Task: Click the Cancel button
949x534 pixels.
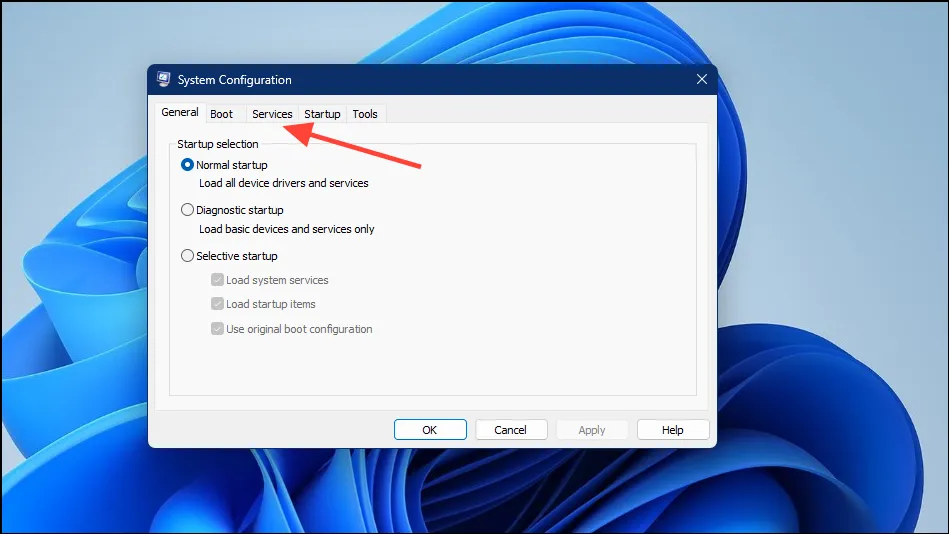Action: coord(511,430)
